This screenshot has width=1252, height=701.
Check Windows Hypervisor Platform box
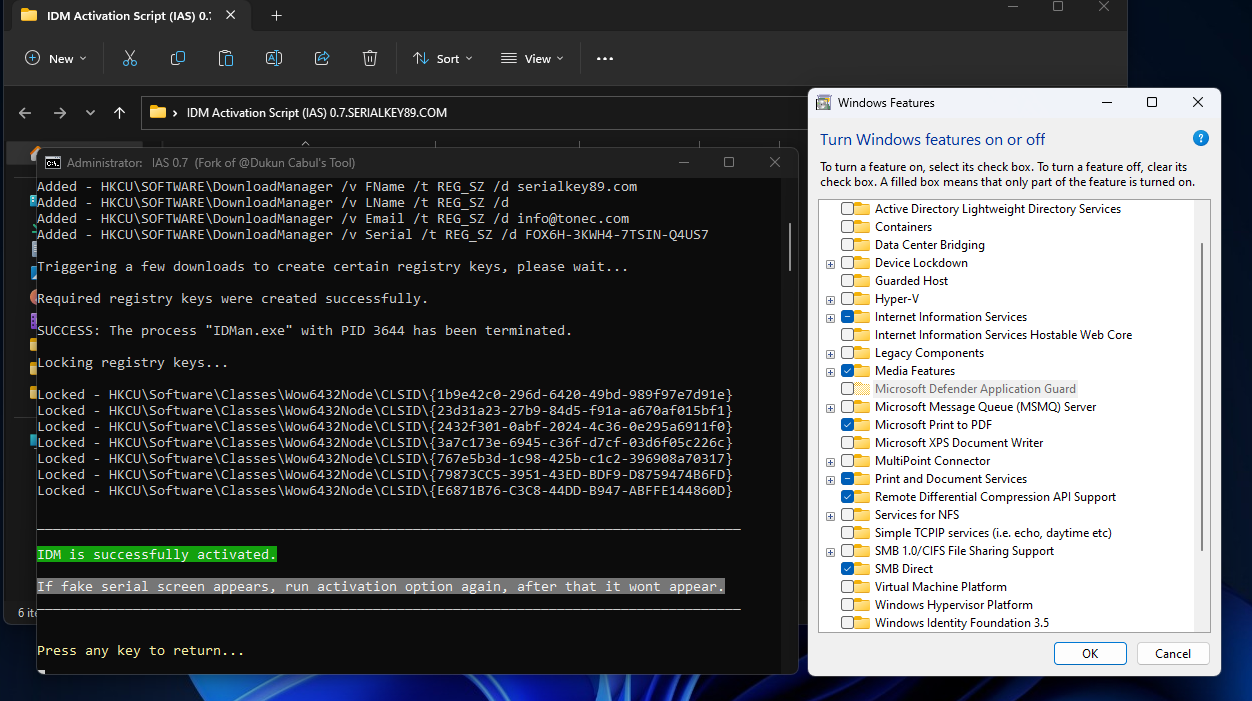click(848, 605)
